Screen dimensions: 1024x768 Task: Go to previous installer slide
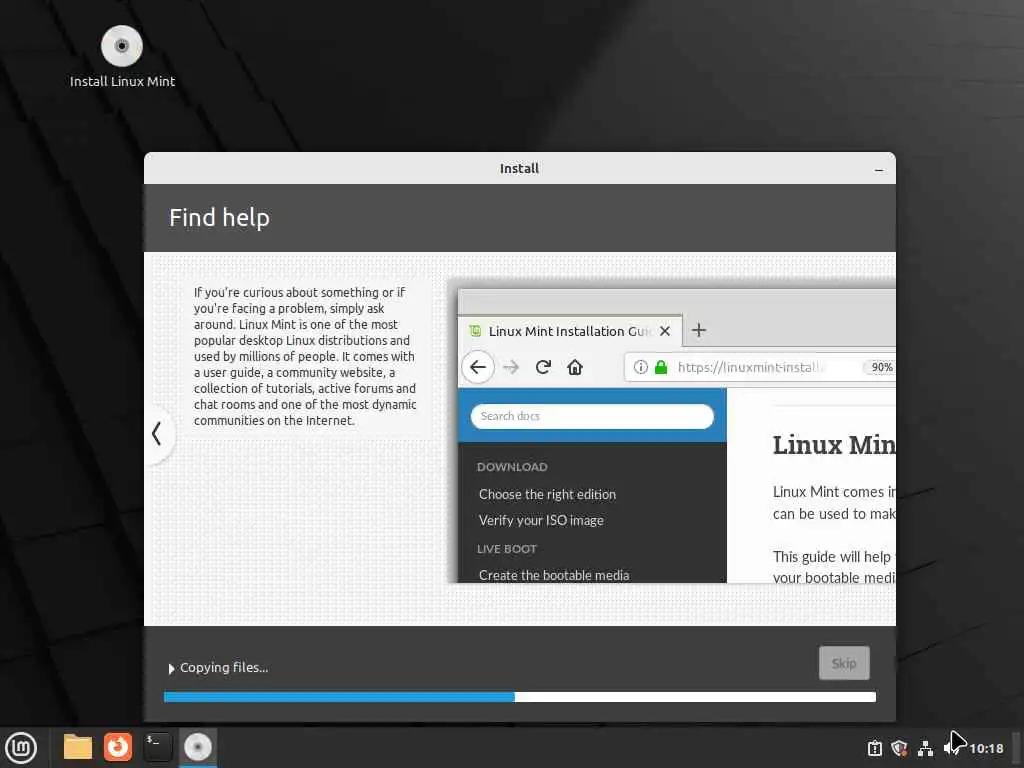click(157, 434)
